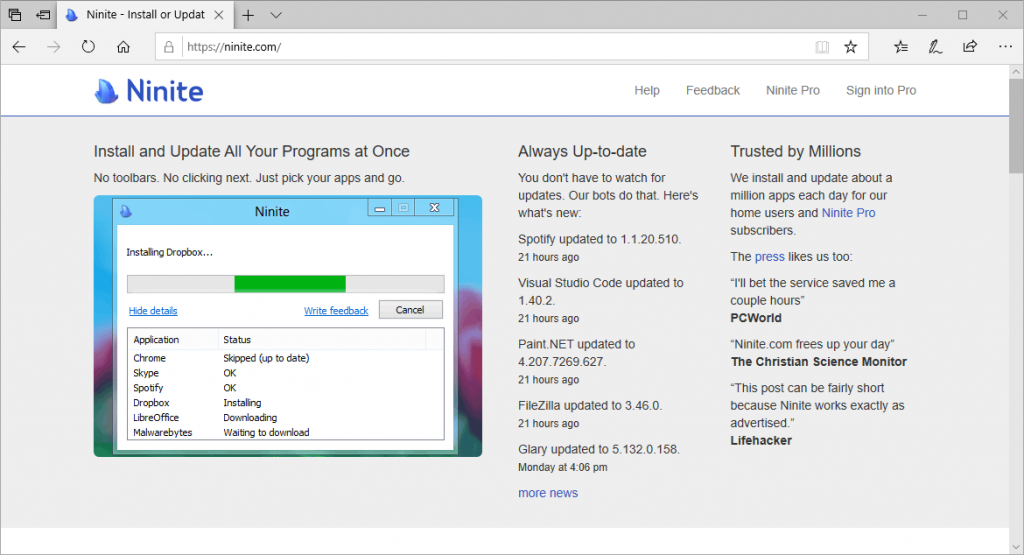1024x555 pixels.
Task: Click the lock icon in address bar
Action: (x=169, y=47)
